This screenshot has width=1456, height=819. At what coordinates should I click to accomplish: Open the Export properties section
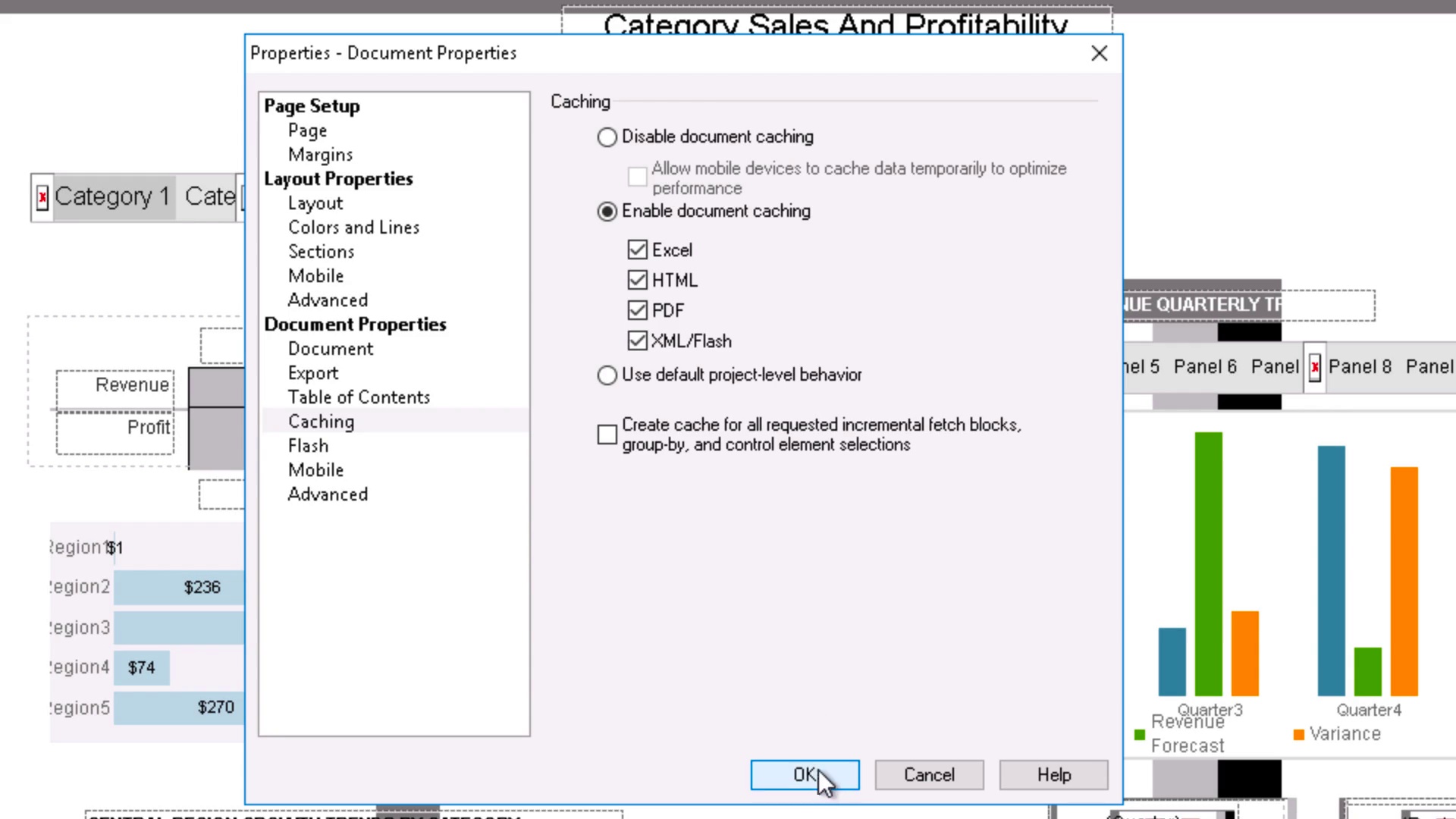pos(313,373)
